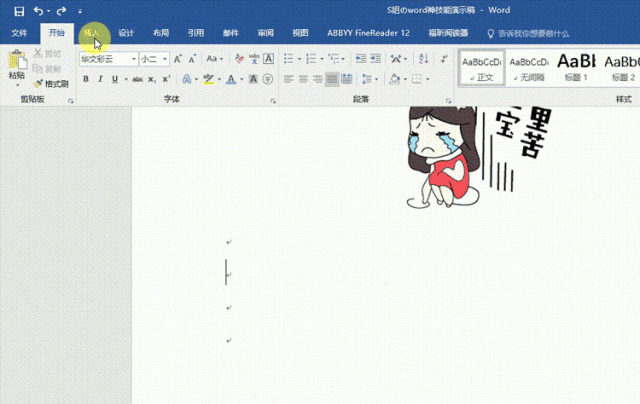Switch to the 布局 (Layout) tab
Image resolution: width=640 pixels, height=404 pixels.
pos(161,33)
